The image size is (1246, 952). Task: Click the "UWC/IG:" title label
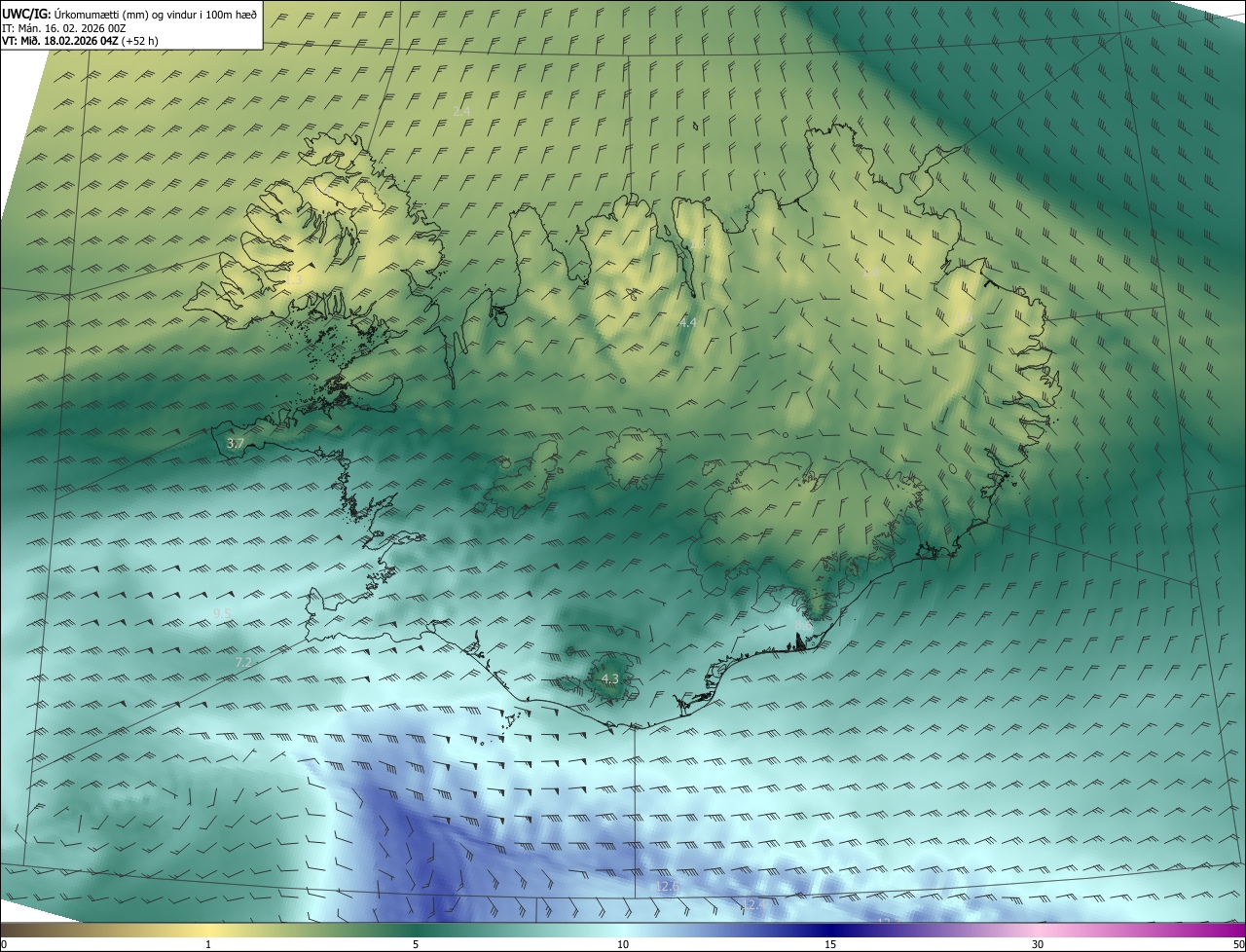25,15
